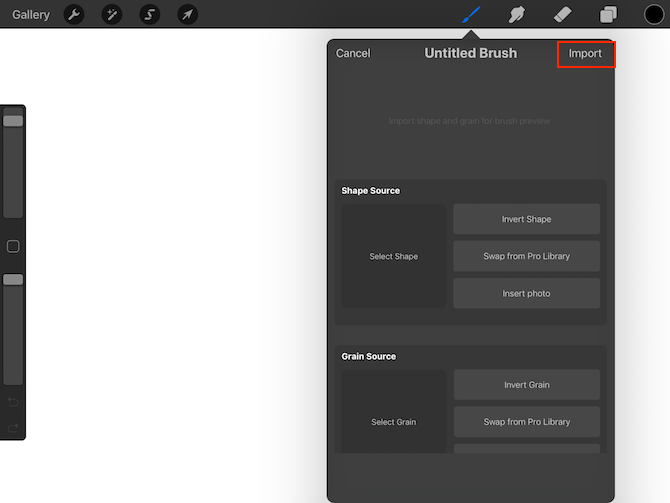Click the Invert Grain button
The image size is (670, 503).
[x=526, y=385]
